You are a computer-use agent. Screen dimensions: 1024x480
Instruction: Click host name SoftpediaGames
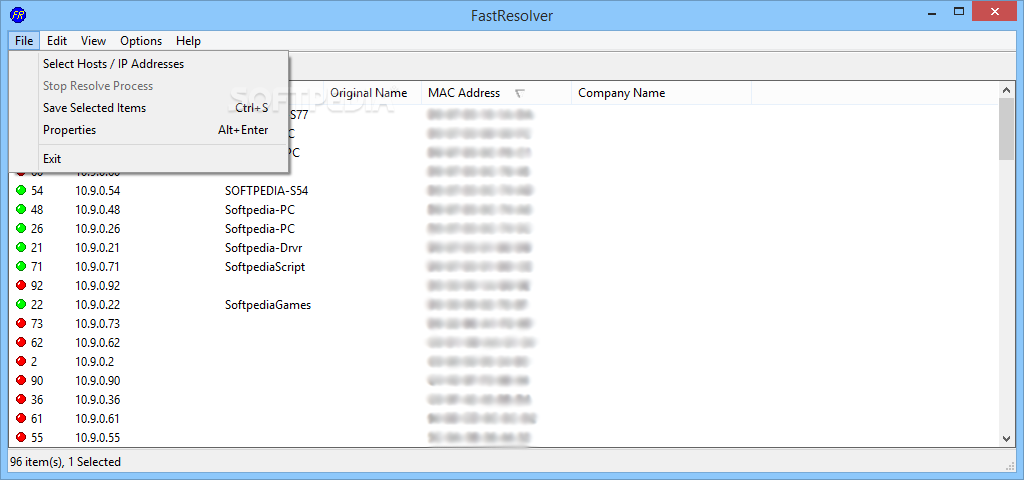(x=268, y=304)
